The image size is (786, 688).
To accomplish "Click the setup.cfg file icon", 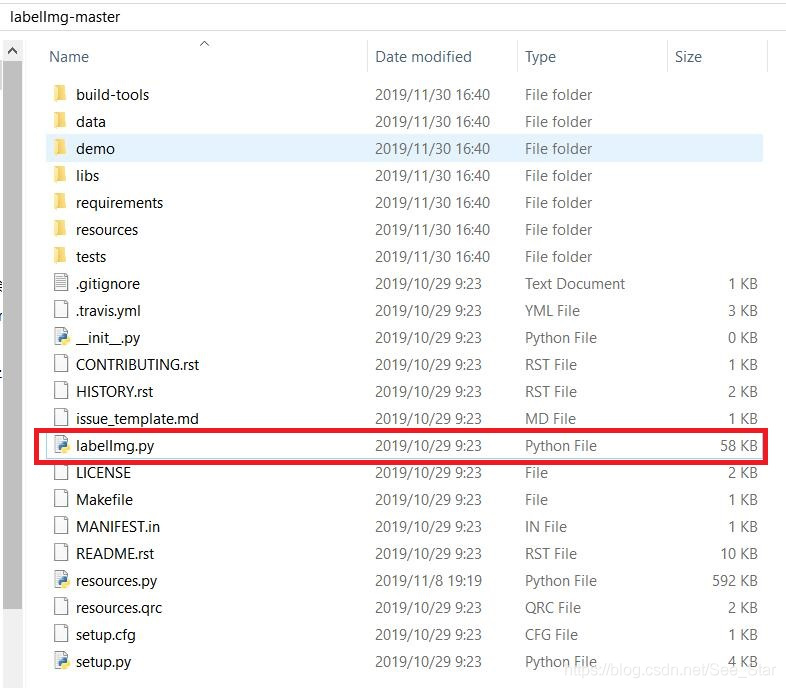I will 61,634.
